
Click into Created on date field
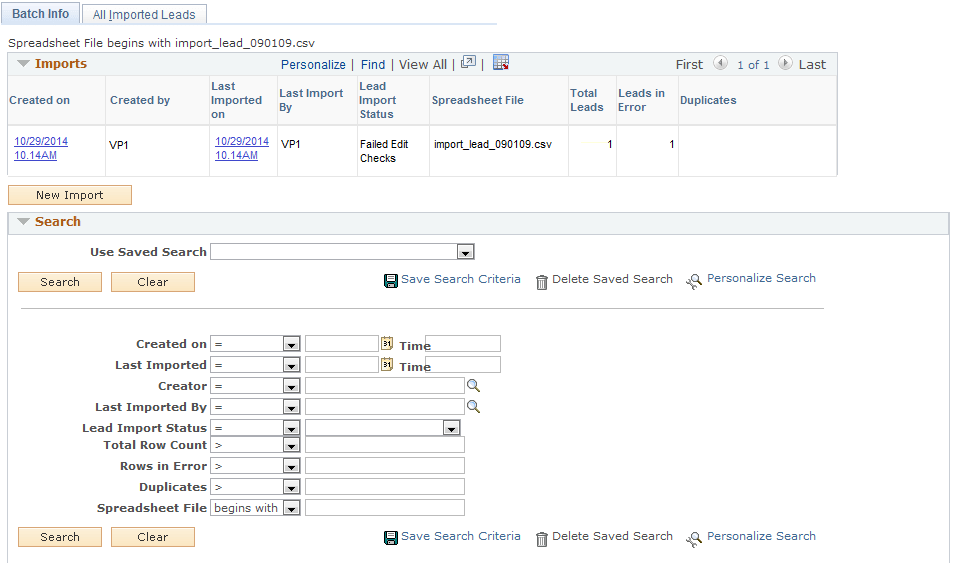click(342, 344)
